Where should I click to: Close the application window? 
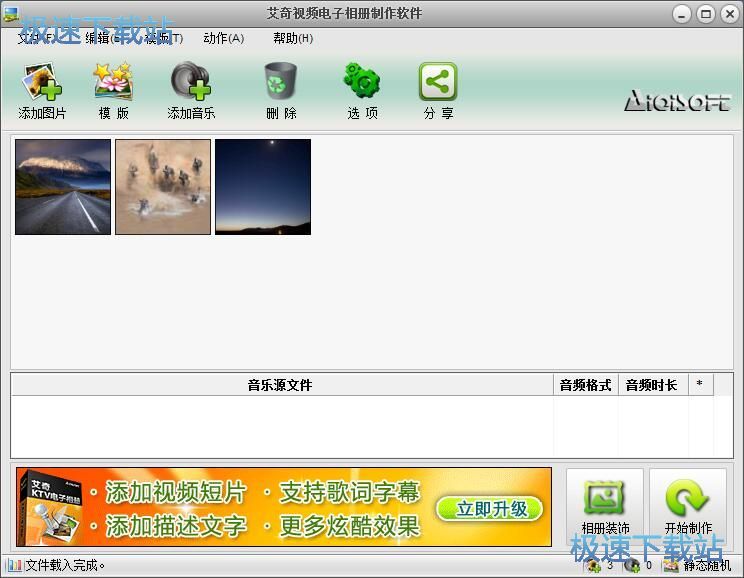pyautogui.click(x=730, y=14)
